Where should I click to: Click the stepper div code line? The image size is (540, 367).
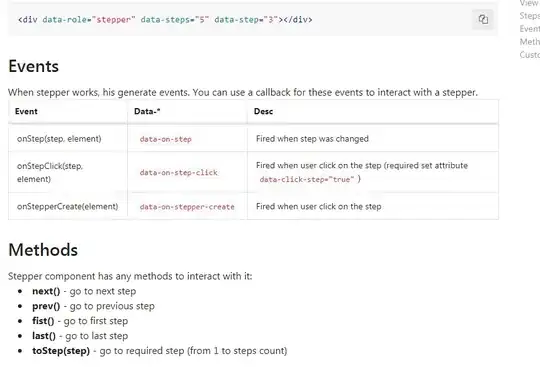[x=165, y=20]
